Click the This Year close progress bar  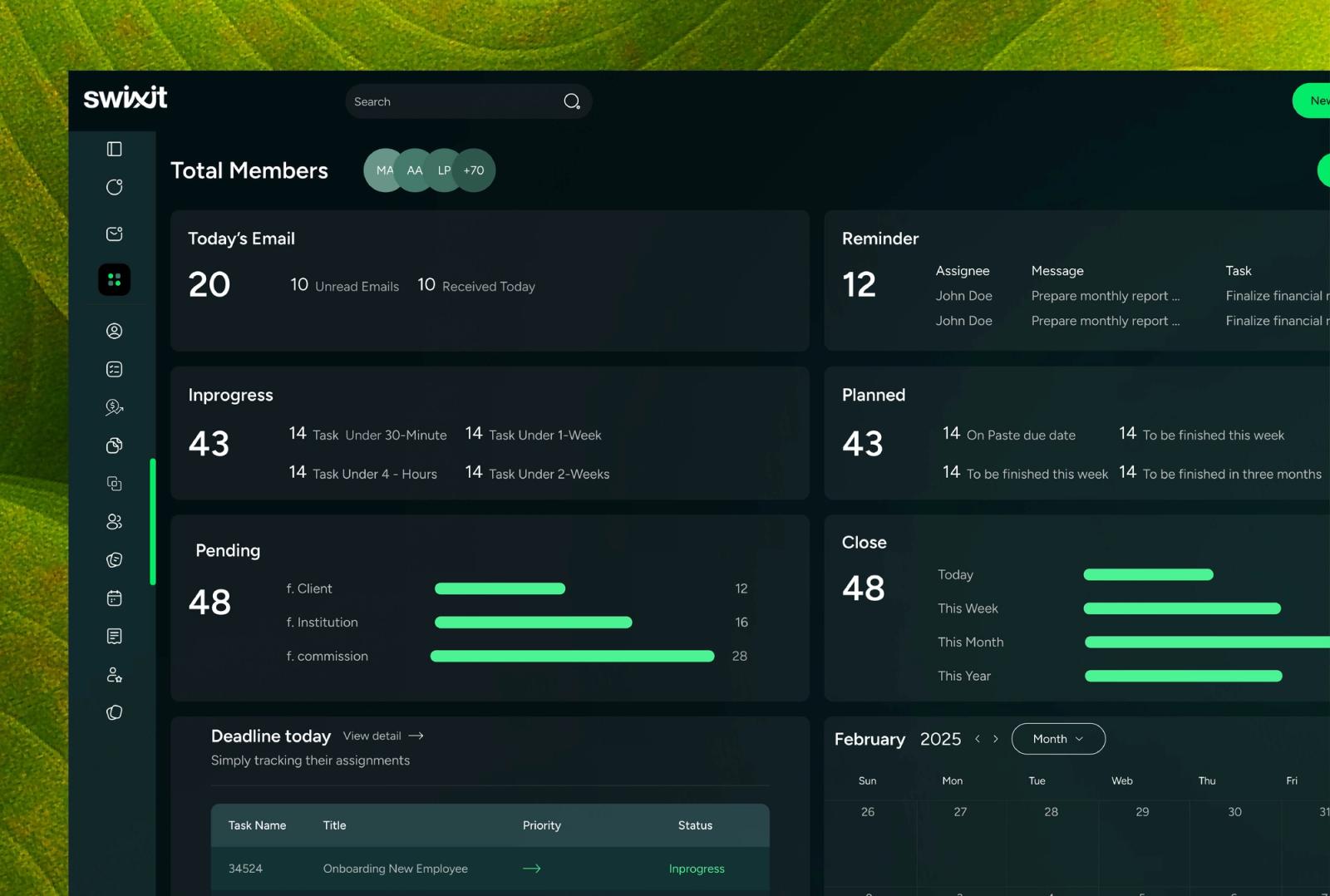pyautogui.click(x=1184, y=677)
